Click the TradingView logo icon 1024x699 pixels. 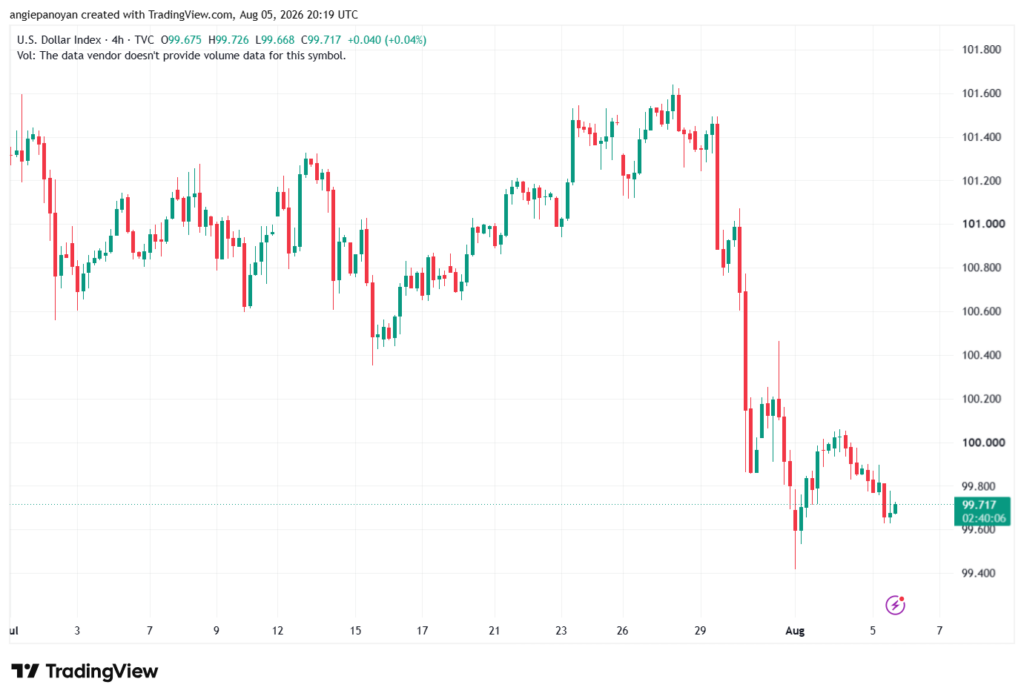25,671
